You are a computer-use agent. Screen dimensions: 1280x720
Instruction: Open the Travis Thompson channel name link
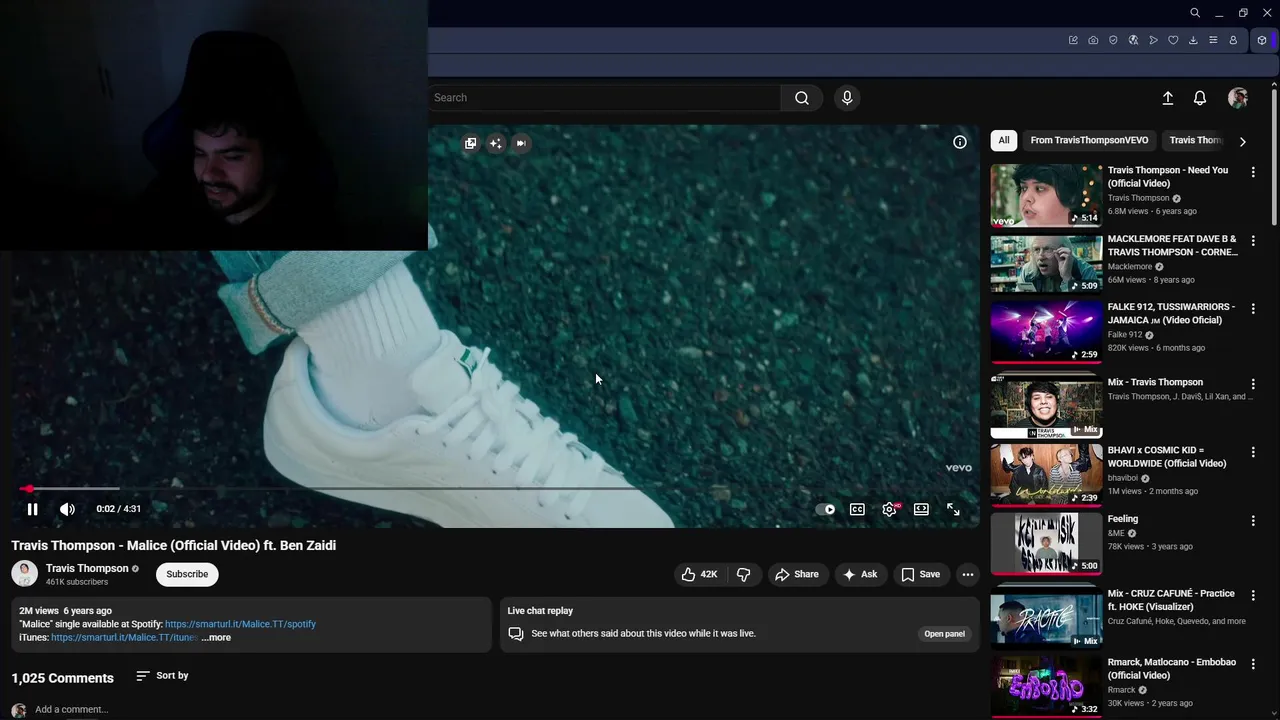pyautogui.click(x=87, y=568)
